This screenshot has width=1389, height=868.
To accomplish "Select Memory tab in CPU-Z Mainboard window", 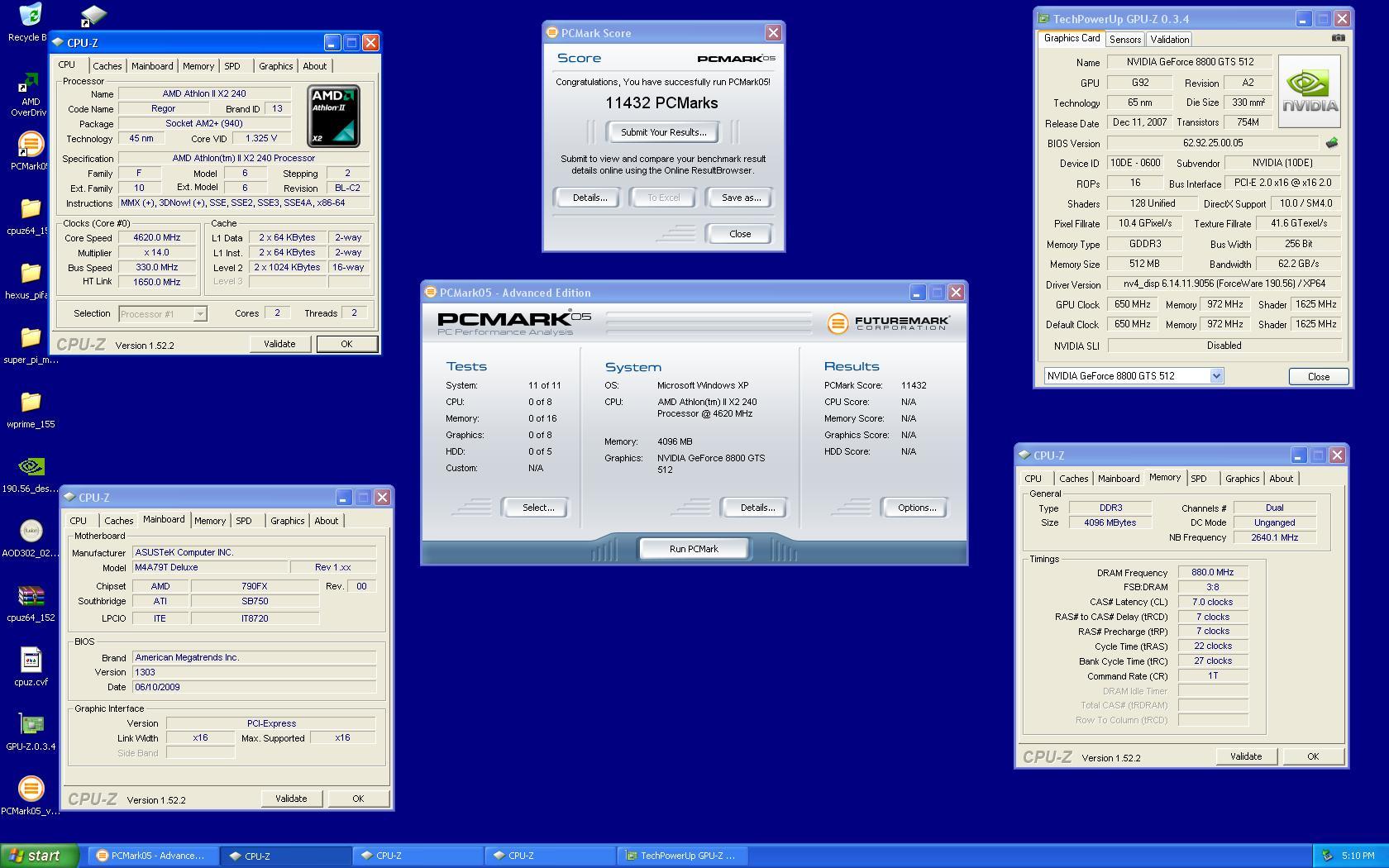I will pyautogui.click(x=209, y=521).
